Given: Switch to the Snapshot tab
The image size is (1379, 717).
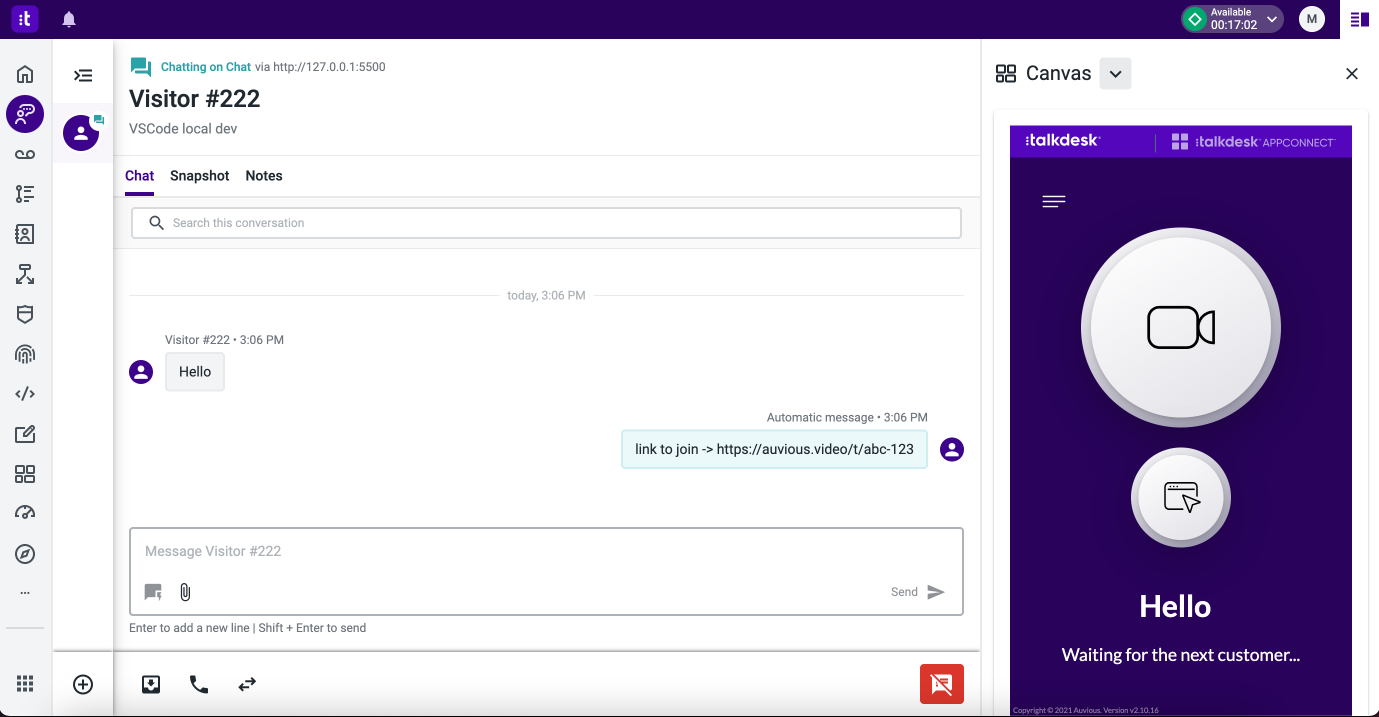Looking at the screenshot, I should [x=199, y=176].
